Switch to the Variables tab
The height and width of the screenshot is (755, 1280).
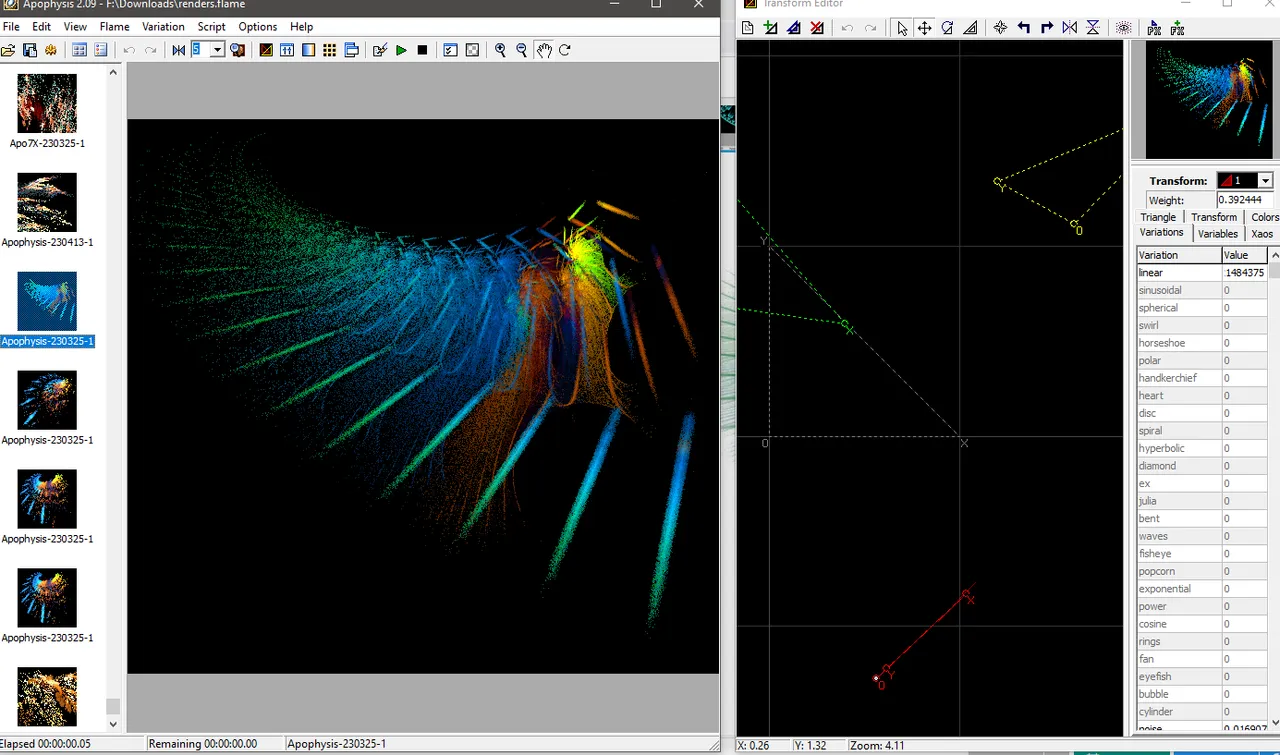[1218, 234]
